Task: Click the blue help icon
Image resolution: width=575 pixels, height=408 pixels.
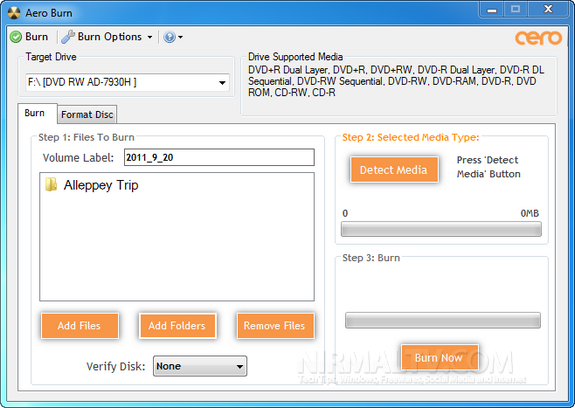Action: (169, 37)
